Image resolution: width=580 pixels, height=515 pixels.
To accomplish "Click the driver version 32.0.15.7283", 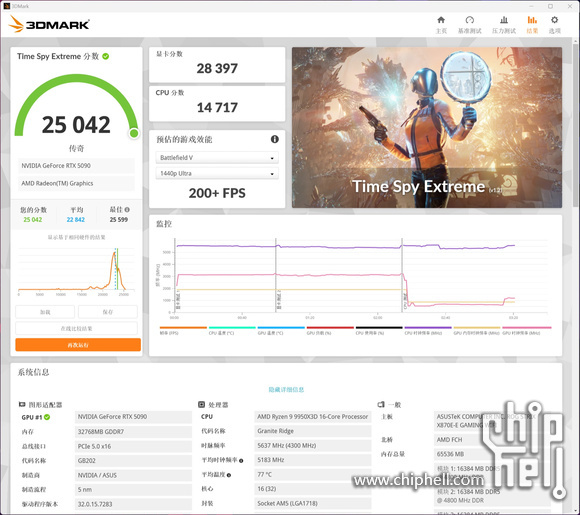I will pos(133,504).
